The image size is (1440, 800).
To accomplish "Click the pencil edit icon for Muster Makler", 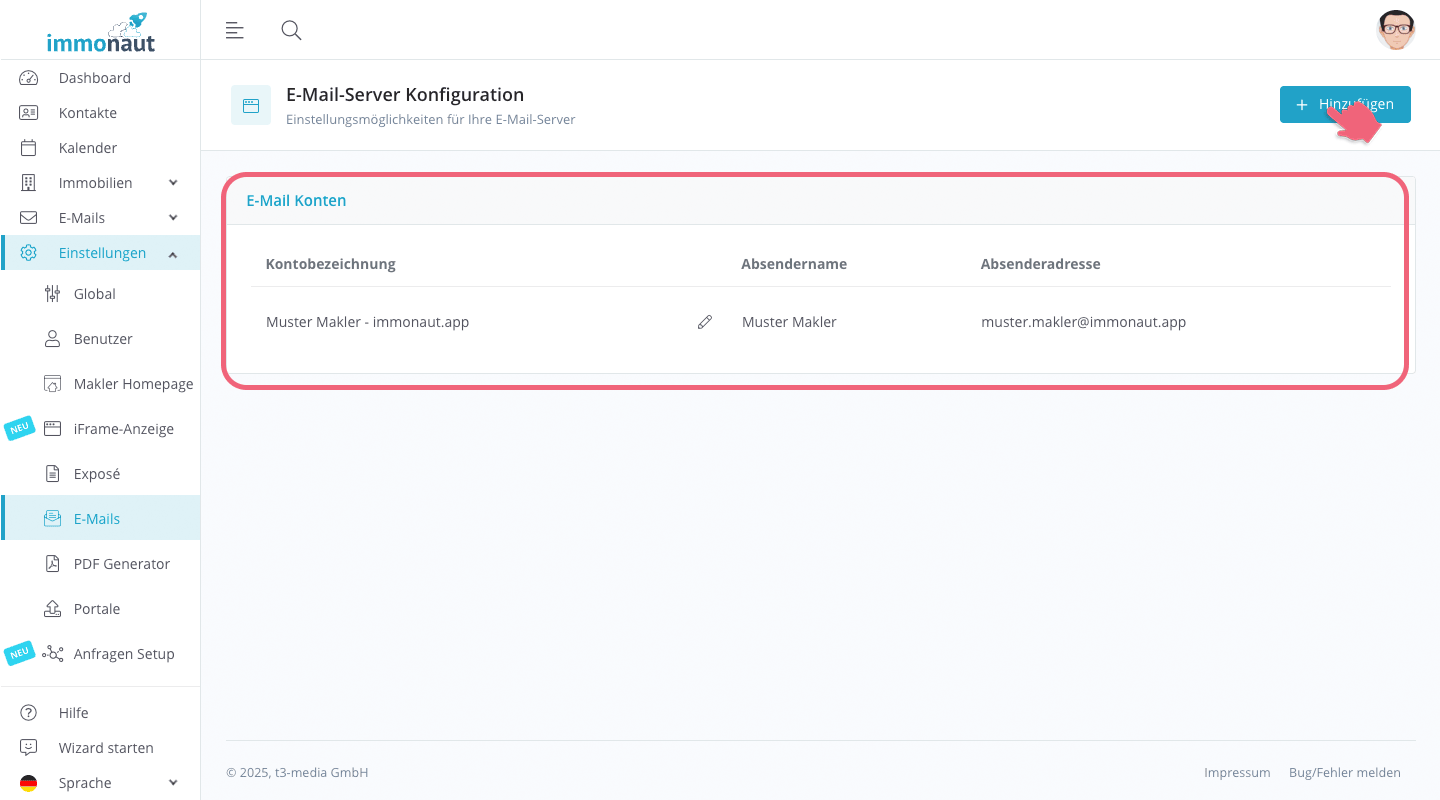I will 705,322.
